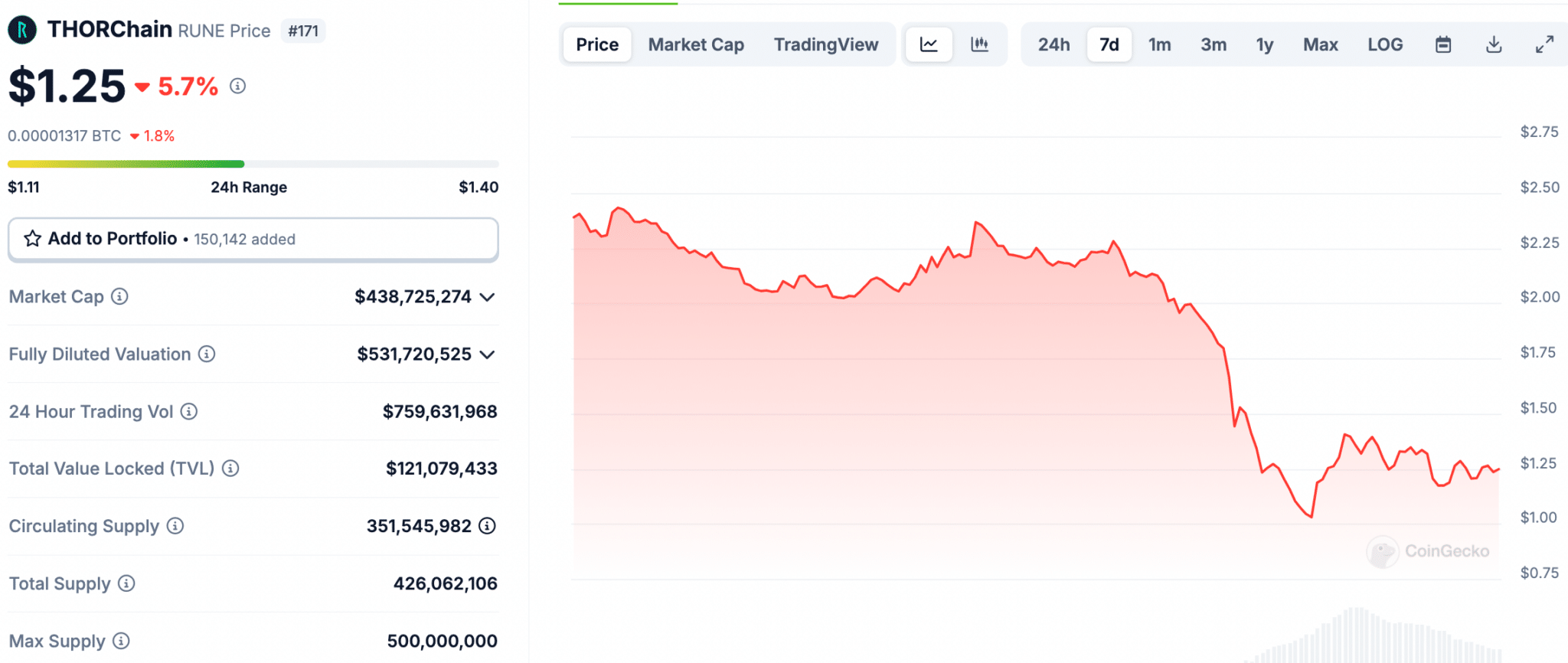Click the info icon beside price change
Viewport: 1568px width, 663px height.
tap(238, 86)
